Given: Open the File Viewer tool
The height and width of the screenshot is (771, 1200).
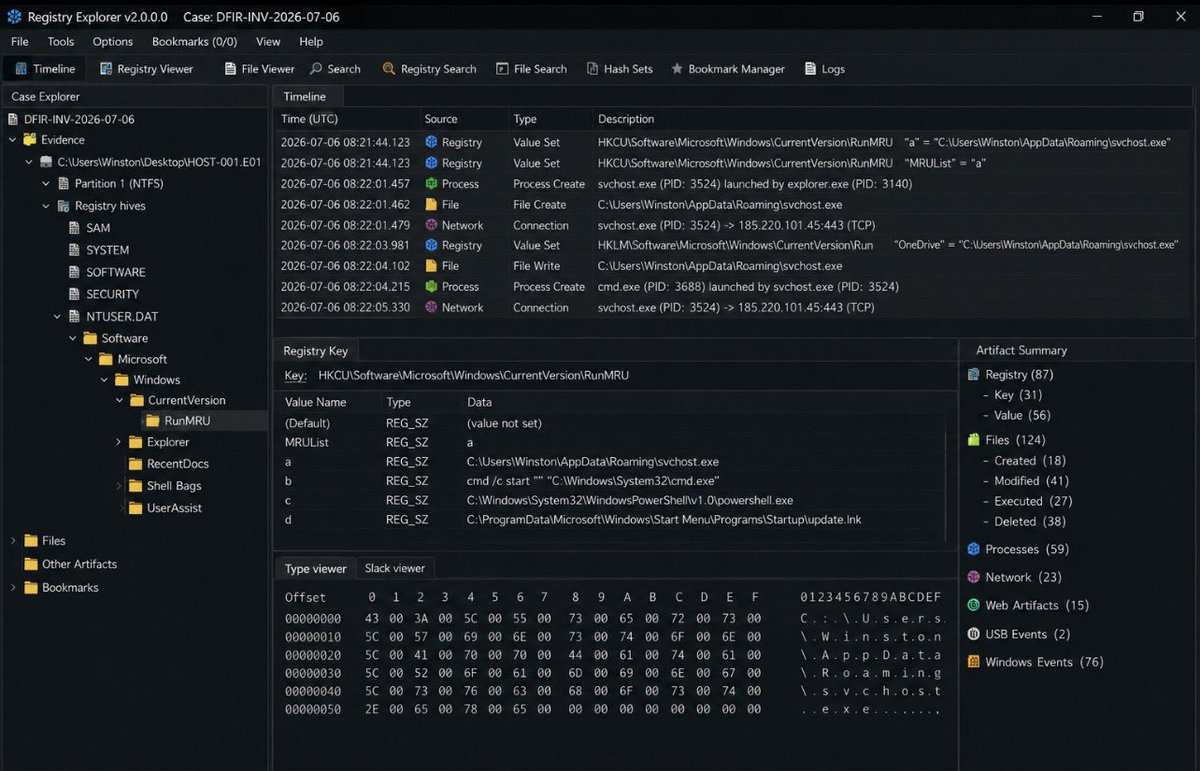Looking at the screenshot, I should point(258,69).
